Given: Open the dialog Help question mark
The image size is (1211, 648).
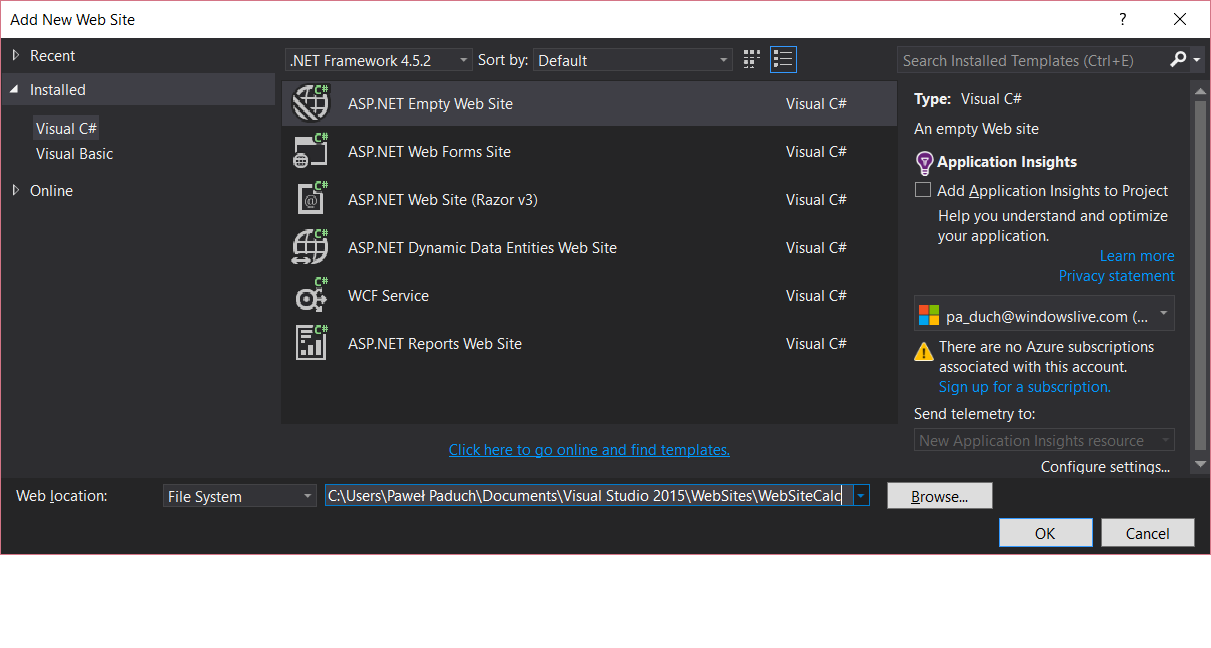Looking at the screenshot, I should (x=1123, y=19).
